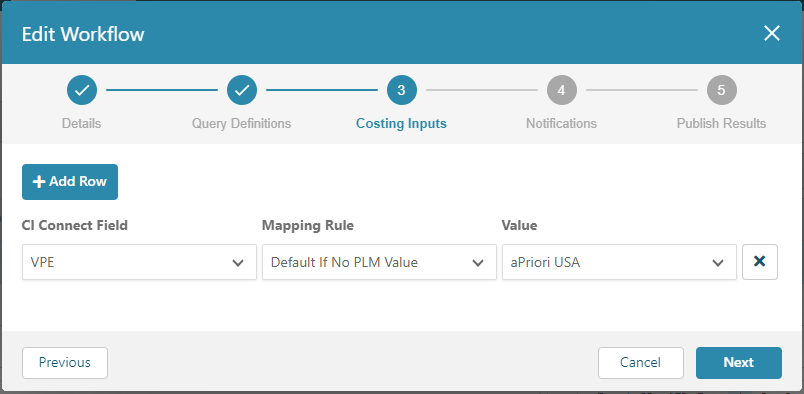The image size is (804, 394).
Task: Go back with the Previous button
Action: point(65,363)
